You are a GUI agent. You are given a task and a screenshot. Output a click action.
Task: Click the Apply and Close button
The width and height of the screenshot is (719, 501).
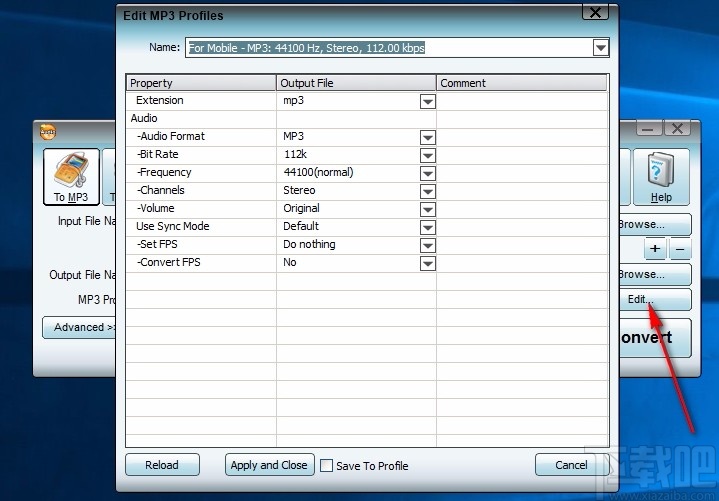269,465
